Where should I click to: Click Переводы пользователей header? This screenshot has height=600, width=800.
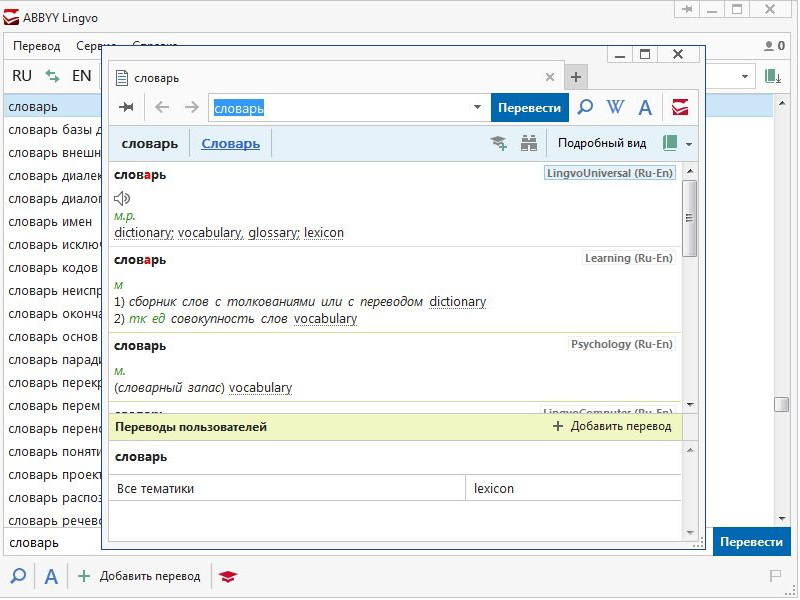coord(191,427)
